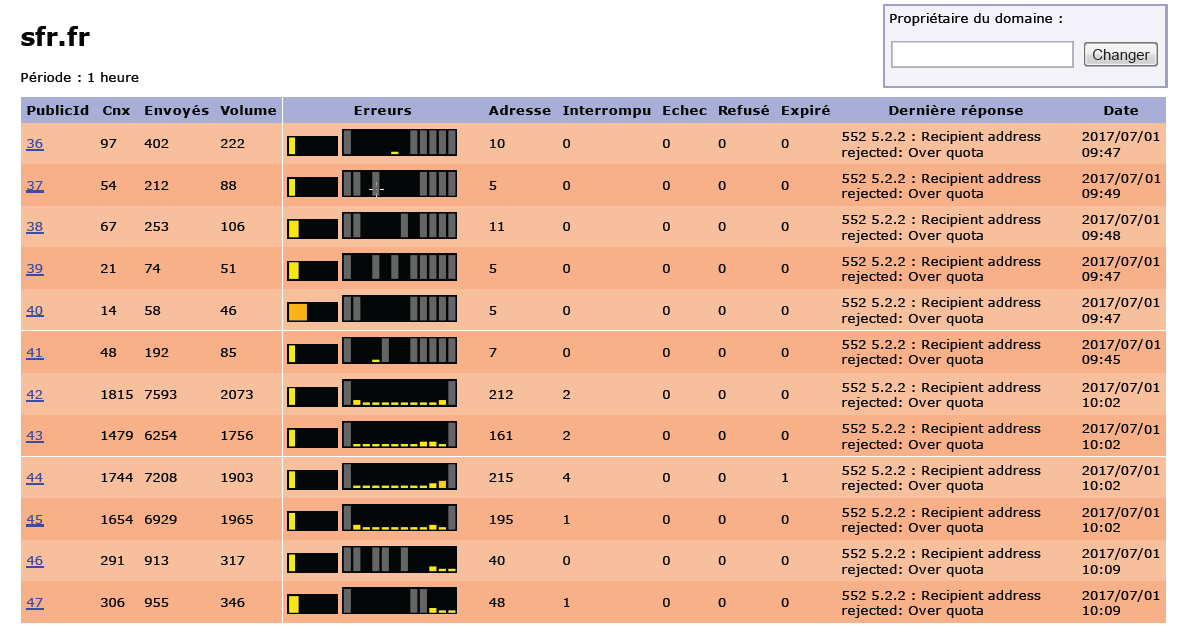Click Adresse value 161
The height and width of the screenshot is (640, 1187).
coord(501,436)
